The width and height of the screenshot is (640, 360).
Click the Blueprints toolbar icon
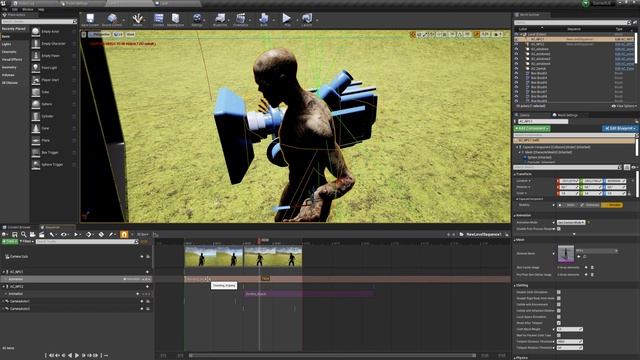tap(220, 19)
